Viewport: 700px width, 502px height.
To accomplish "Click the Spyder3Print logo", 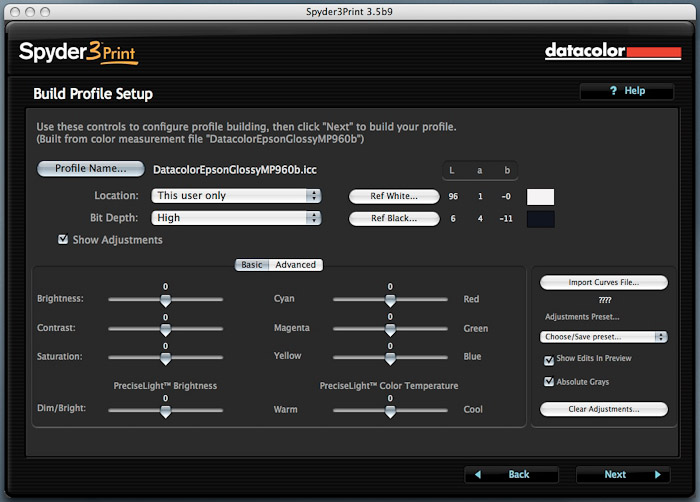I will coord(77,52).
